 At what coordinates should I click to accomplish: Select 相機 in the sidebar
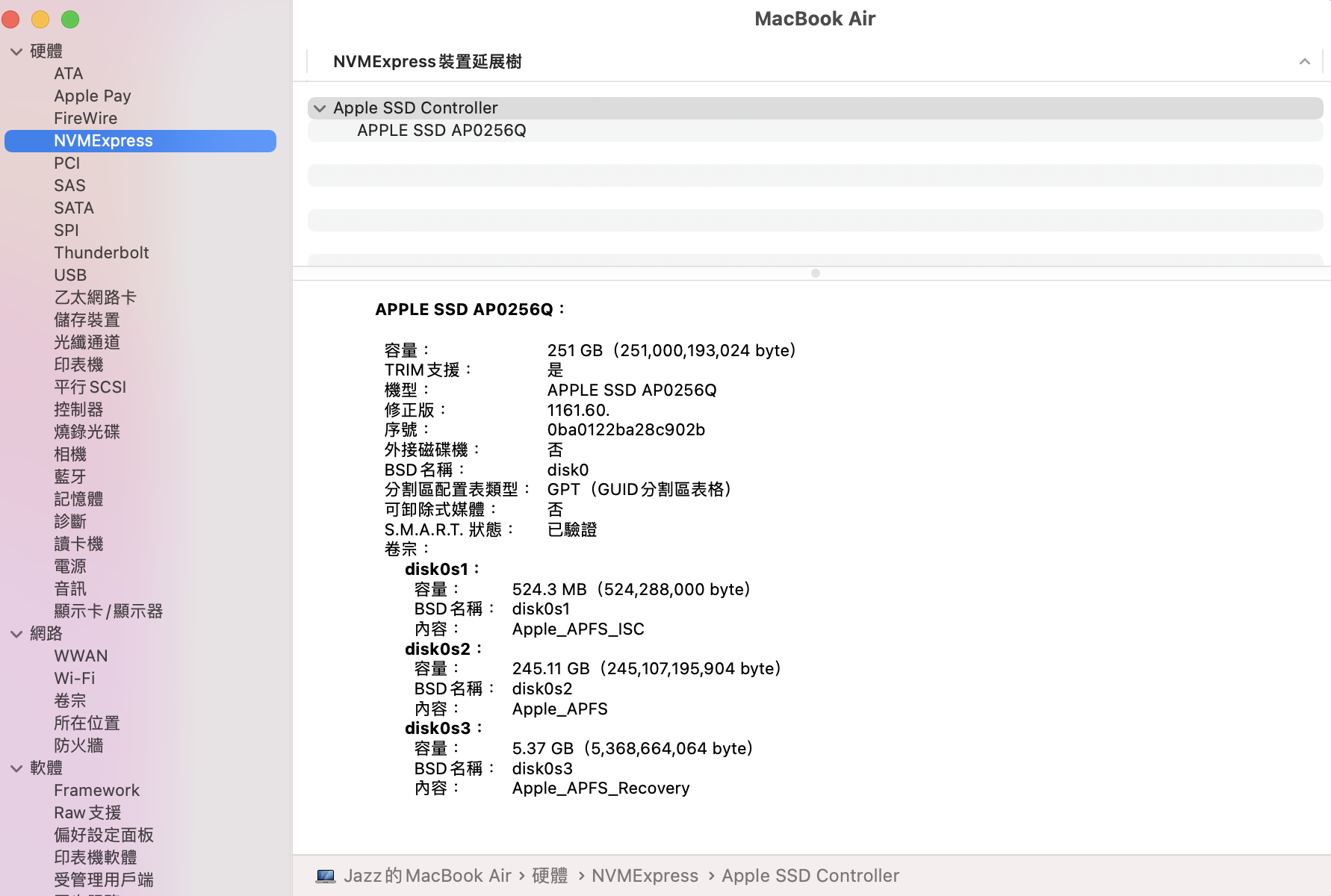[x=71, y=455]
